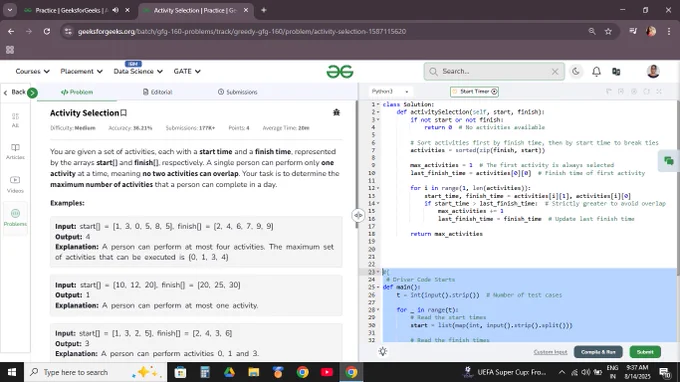Collapse code fold at line 12
680x382 pixels.
click(378, 188)
